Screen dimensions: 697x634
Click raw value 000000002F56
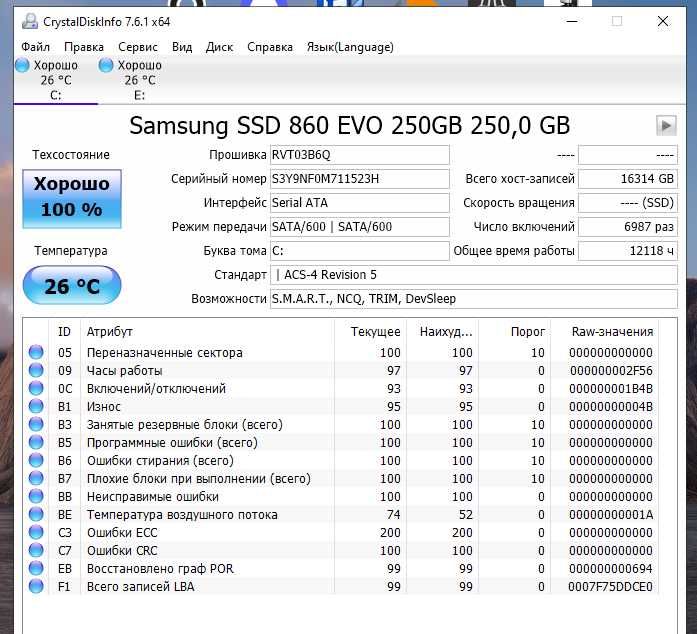click(611, 370)
